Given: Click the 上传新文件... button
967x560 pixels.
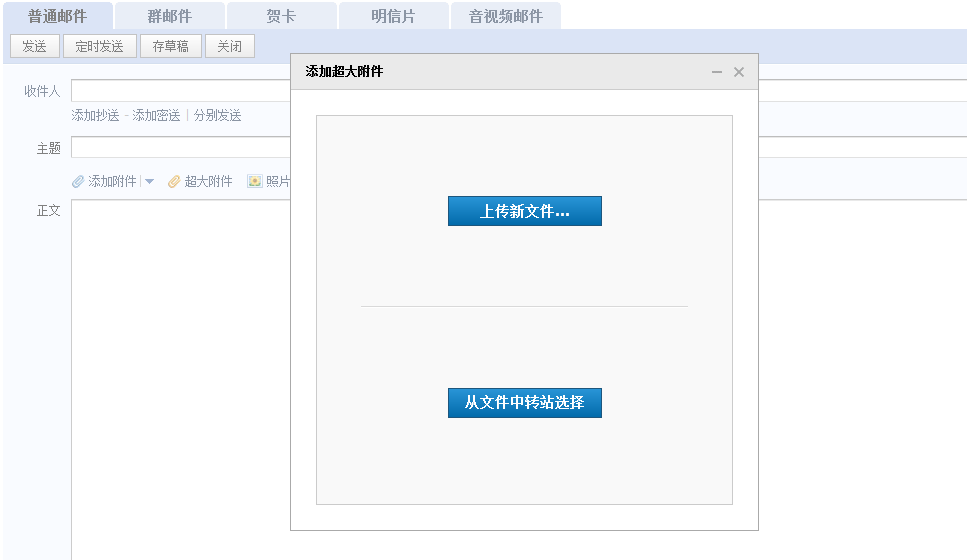Looking at the screenshot, I should (x=524, y=211).
